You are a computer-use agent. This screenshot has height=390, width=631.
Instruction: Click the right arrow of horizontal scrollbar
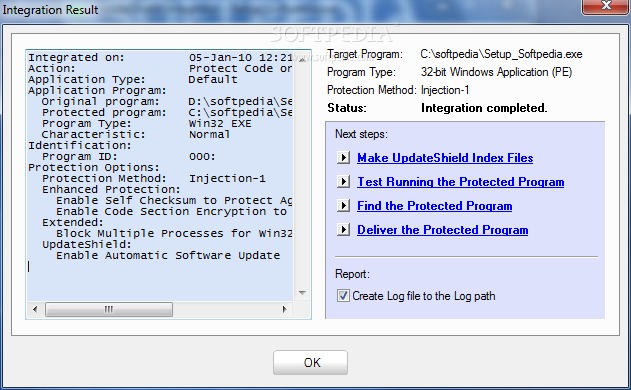285,310
